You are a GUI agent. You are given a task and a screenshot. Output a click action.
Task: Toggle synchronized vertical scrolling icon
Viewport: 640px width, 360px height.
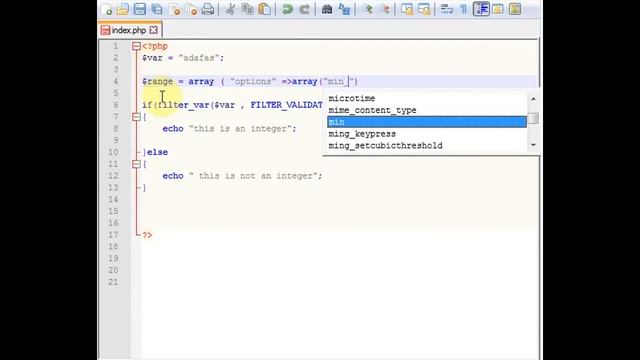(407, 9)
